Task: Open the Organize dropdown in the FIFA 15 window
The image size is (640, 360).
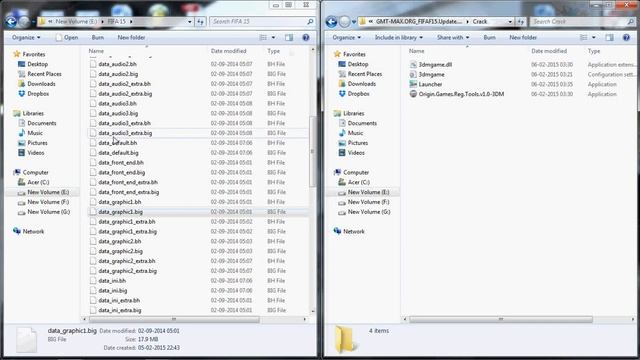Action: [26, 38]
